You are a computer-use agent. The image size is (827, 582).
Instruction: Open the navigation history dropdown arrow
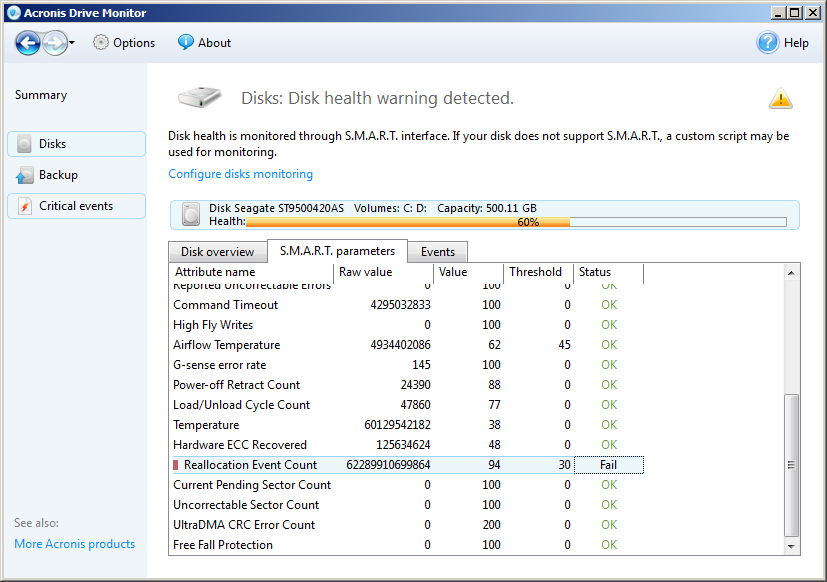[72, 43]
